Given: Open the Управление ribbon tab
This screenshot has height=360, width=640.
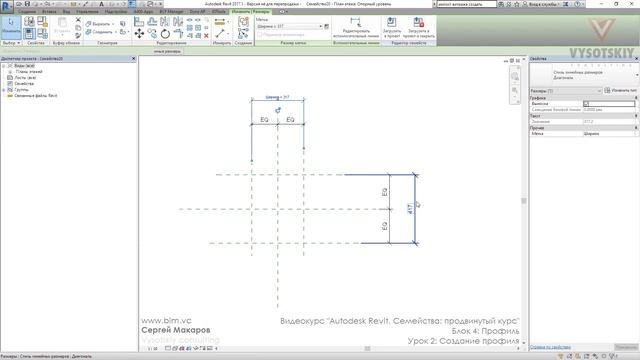Looking at the screenshot, I should pyautogui.click(x=87, y=11).
